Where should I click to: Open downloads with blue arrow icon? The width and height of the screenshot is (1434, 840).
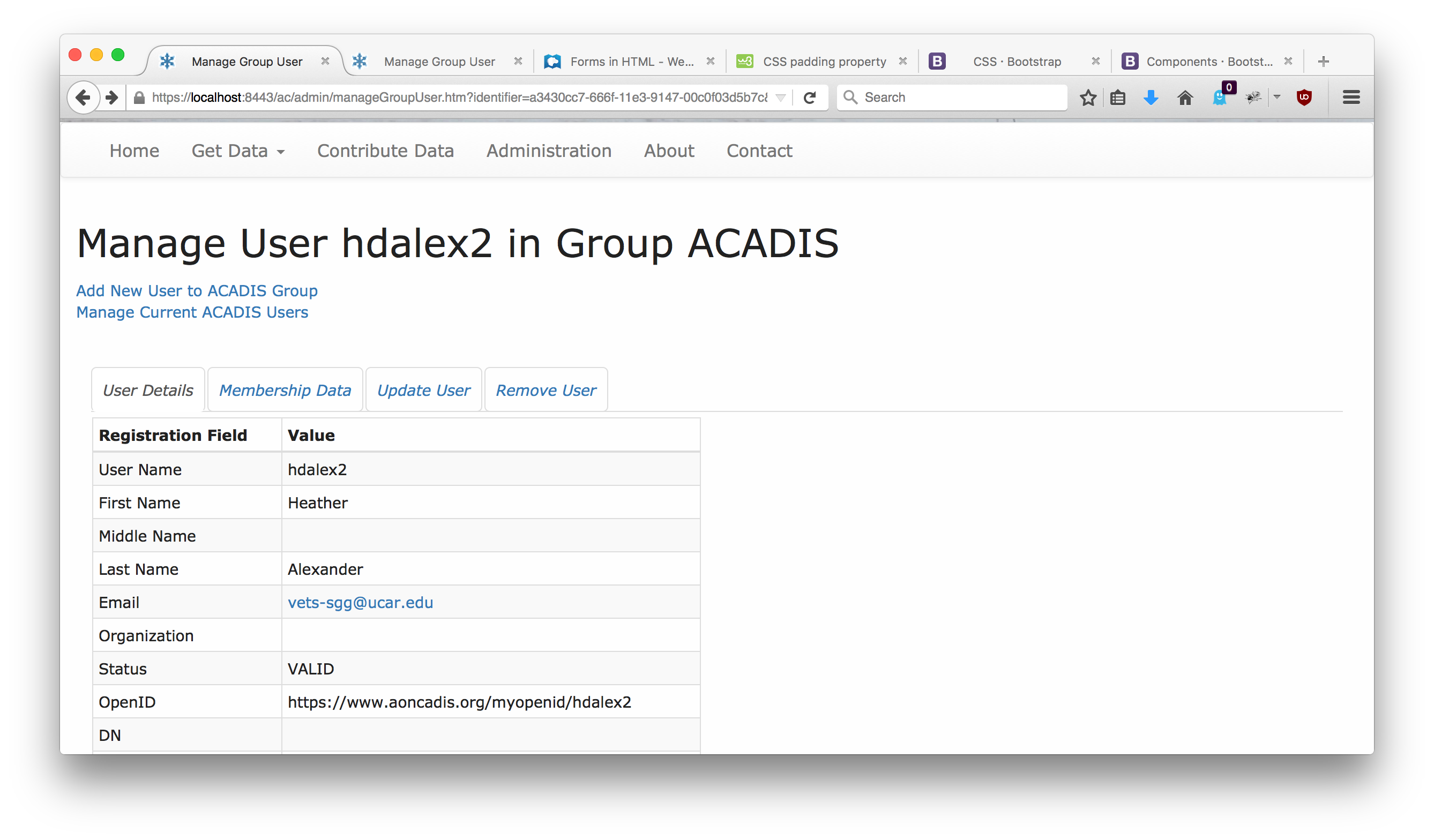coord(1151,98)
